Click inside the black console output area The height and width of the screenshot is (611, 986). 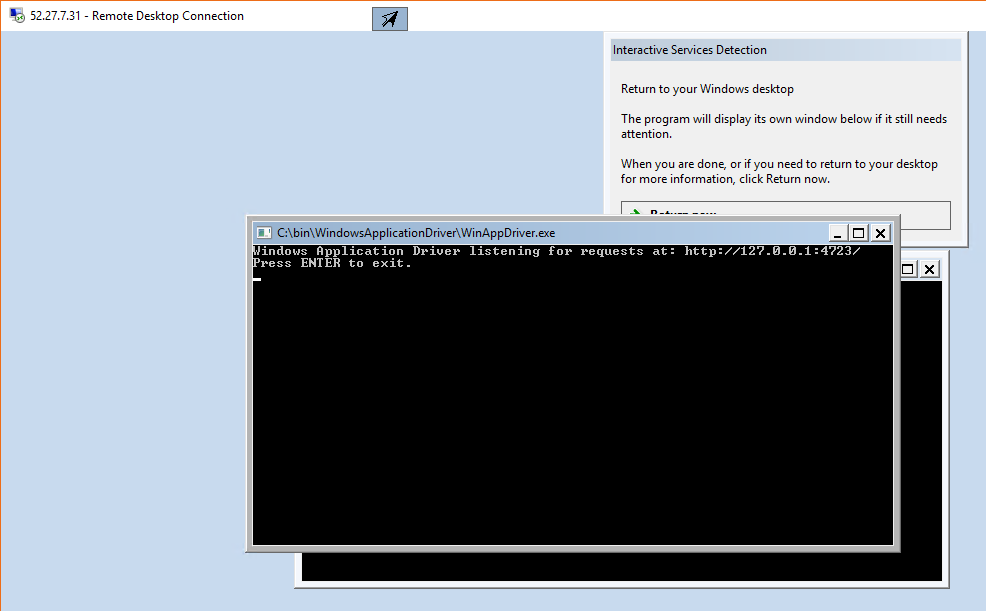[x=570, y=400]
